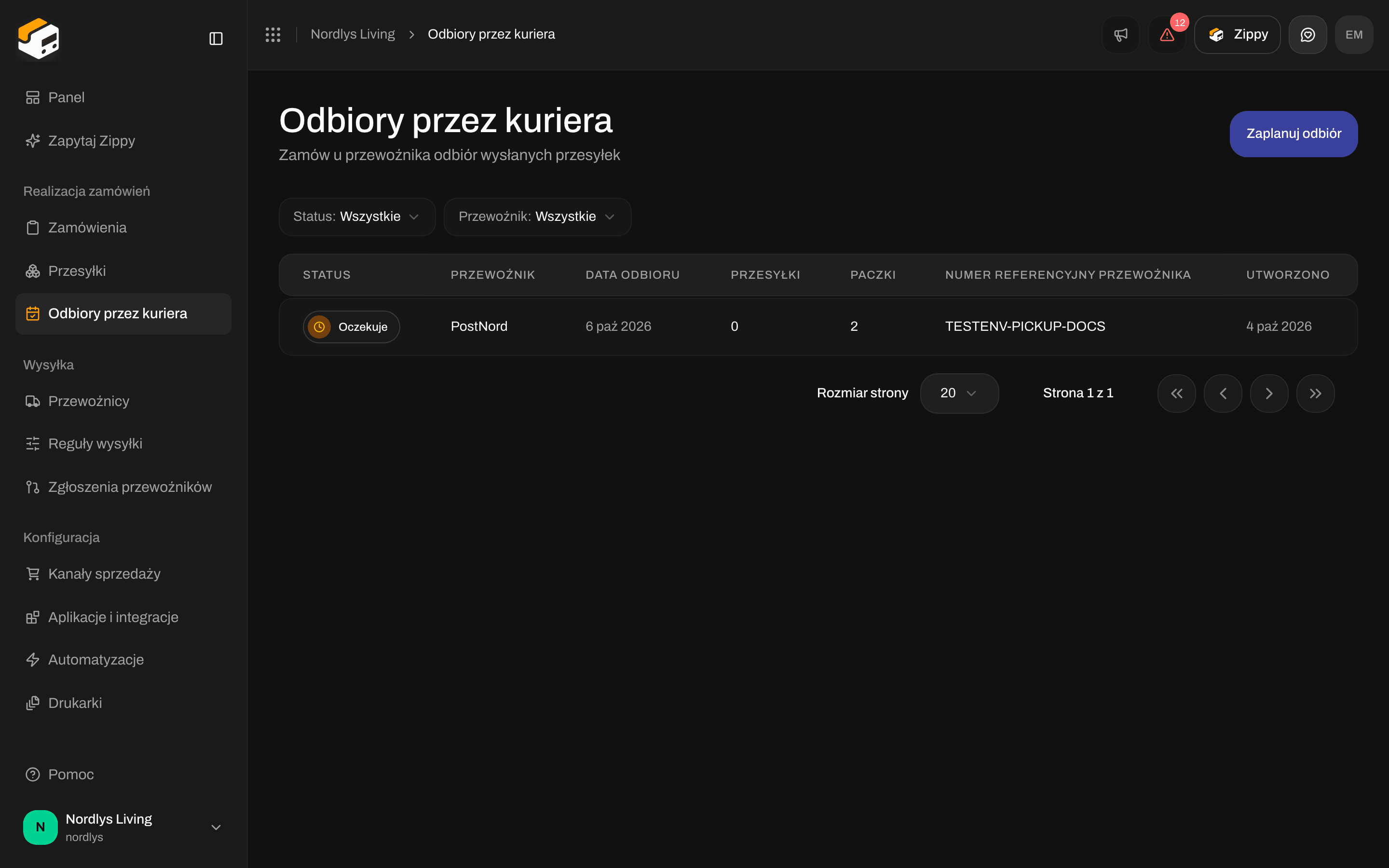Go to first page with double-left arrows

(1177, 393)
